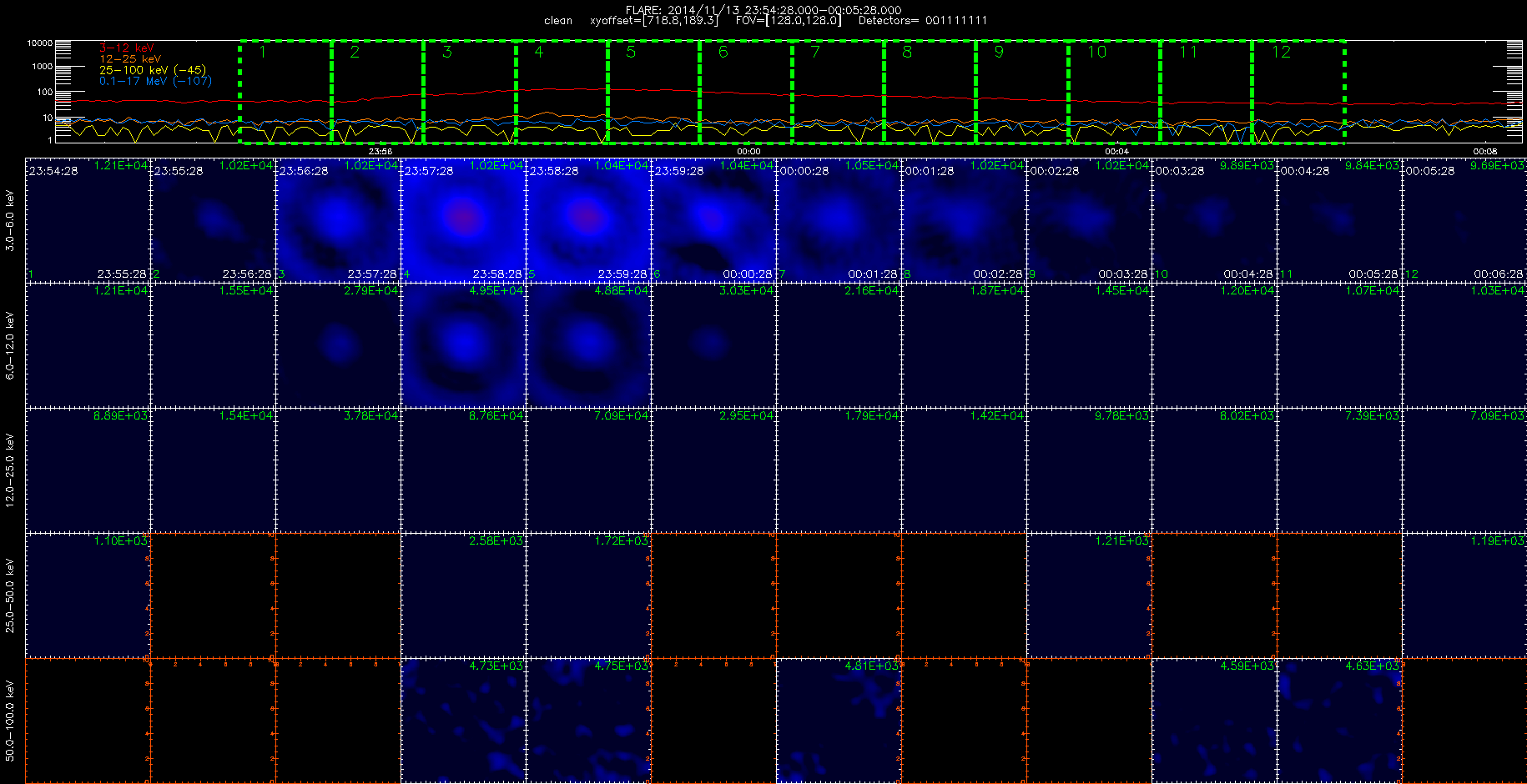Open the 3.0-6.0 keV image for interval 6

(x=713, y=219)
